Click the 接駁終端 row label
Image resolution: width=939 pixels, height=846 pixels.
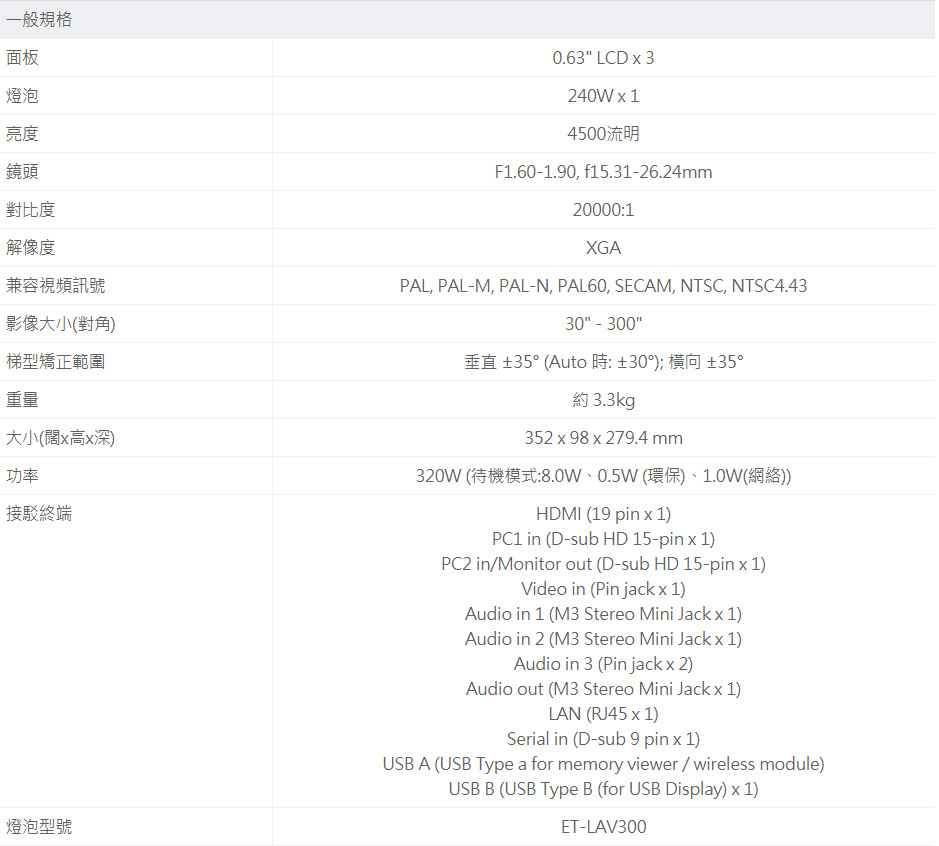pos(39,515)
